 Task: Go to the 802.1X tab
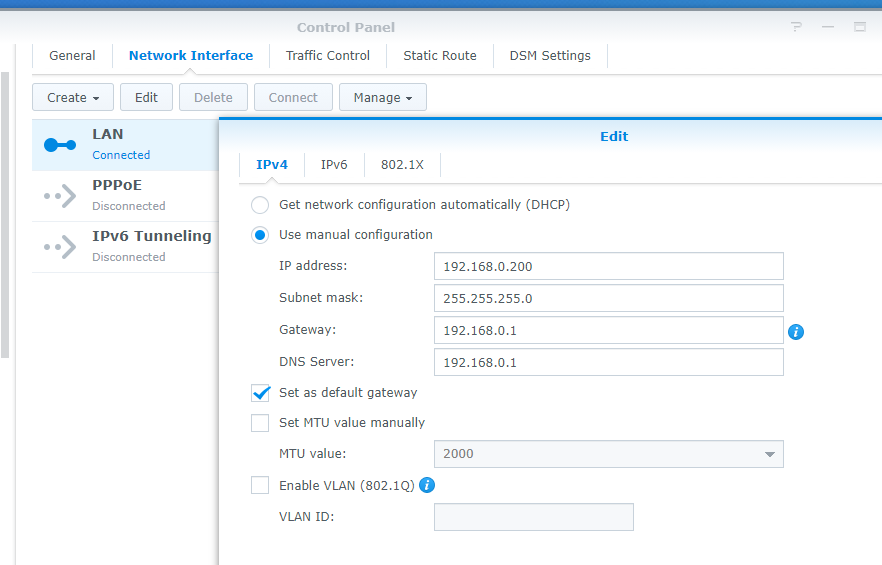click(402, 164)
